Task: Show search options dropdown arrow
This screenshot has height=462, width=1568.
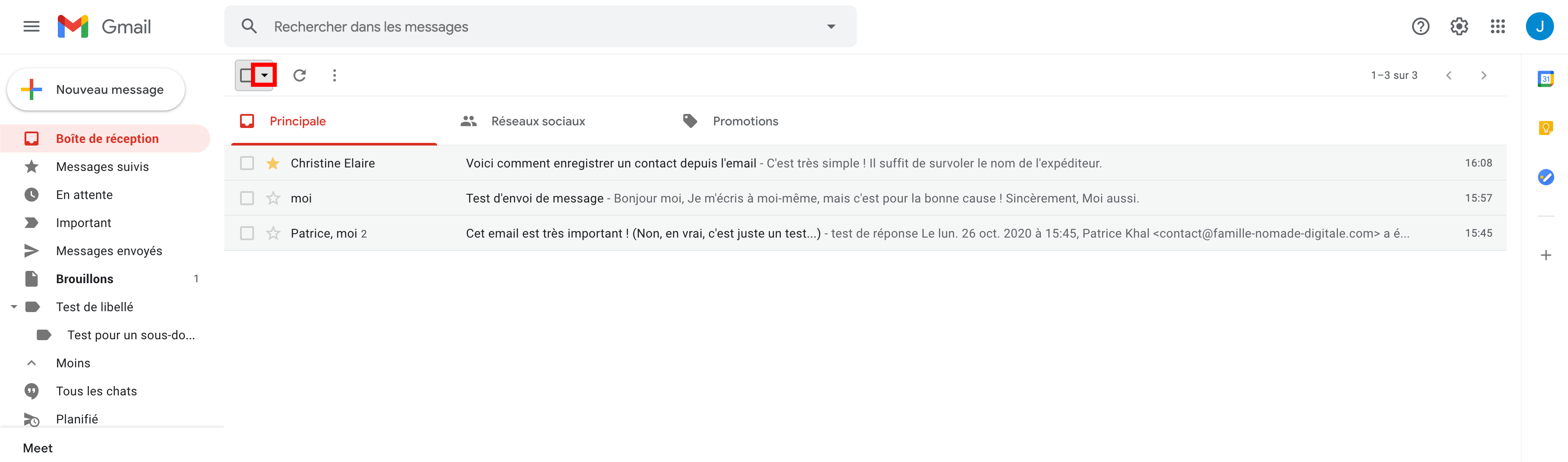Action: (x=831, y=26)
